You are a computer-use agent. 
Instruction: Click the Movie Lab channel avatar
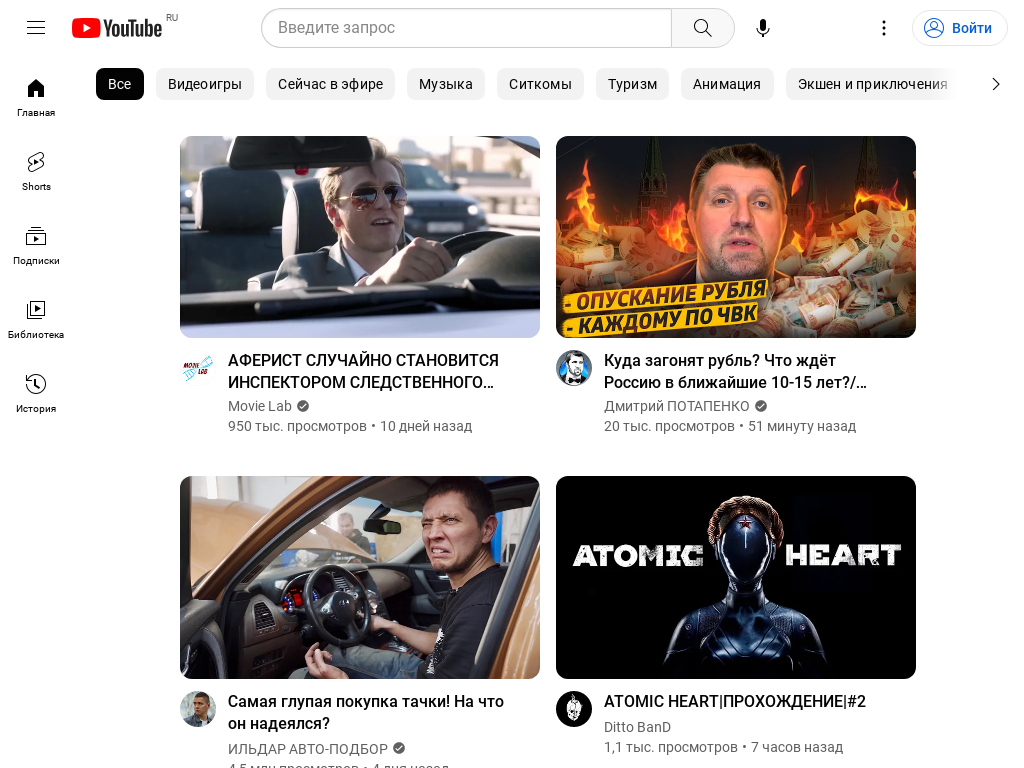pos(198,368)
